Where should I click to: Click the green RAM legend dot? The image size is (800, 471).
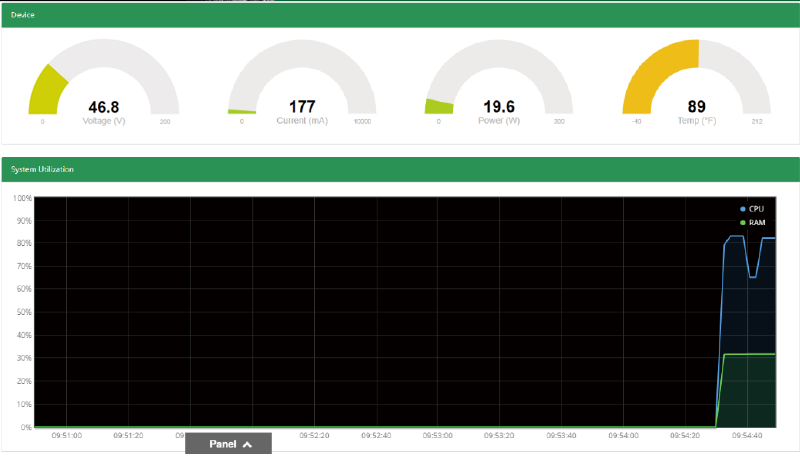pyautogui.click(x=741, y=222)
